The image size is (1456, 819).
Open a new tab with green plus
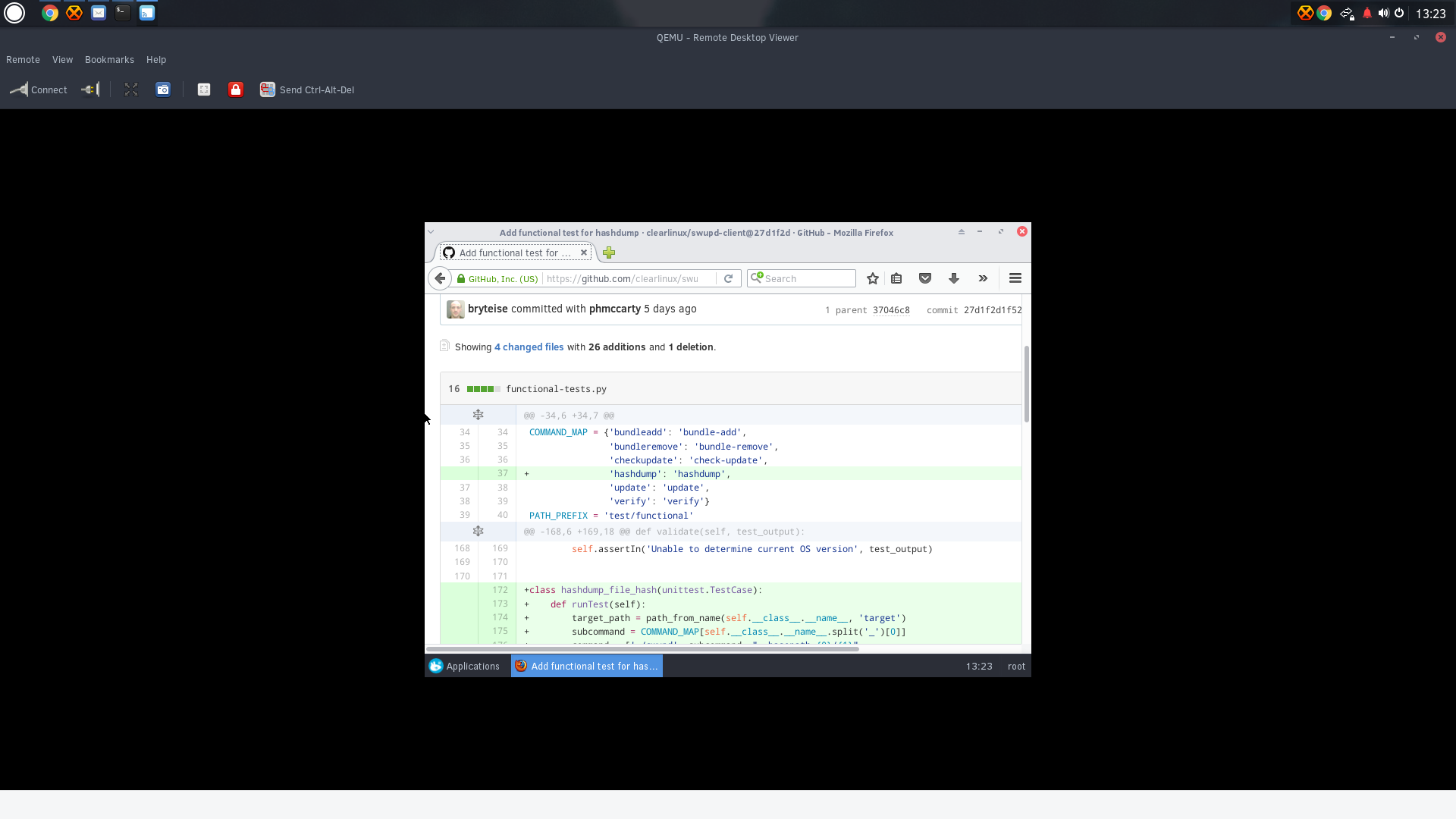point(609,253)
